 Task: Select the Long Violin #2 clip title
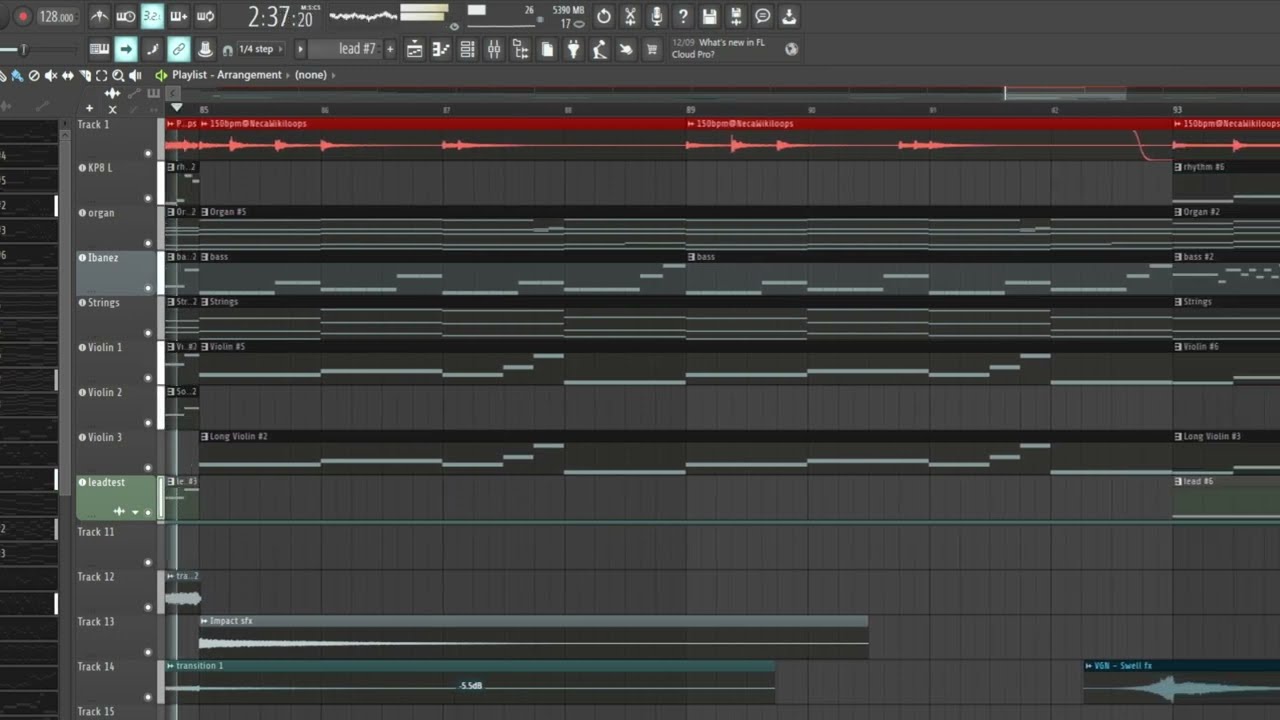(x=238, y=437)
